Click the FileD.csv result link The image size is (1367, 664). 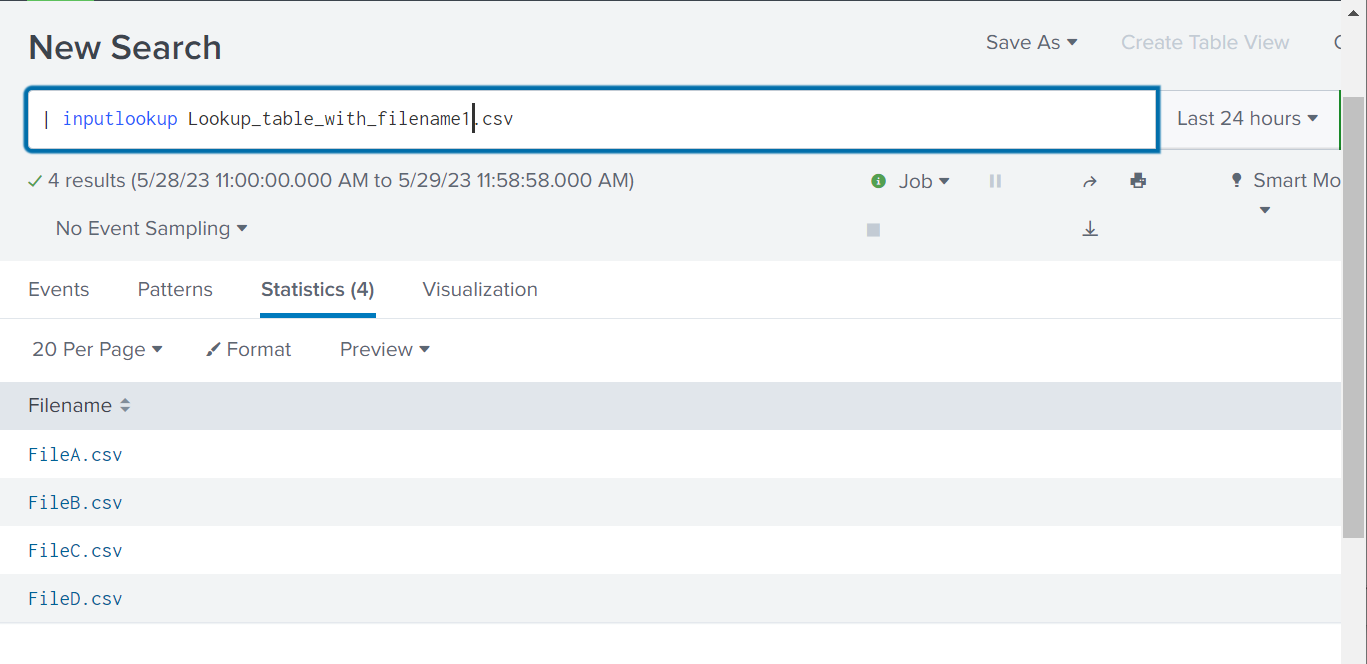(x=75, y=599)
